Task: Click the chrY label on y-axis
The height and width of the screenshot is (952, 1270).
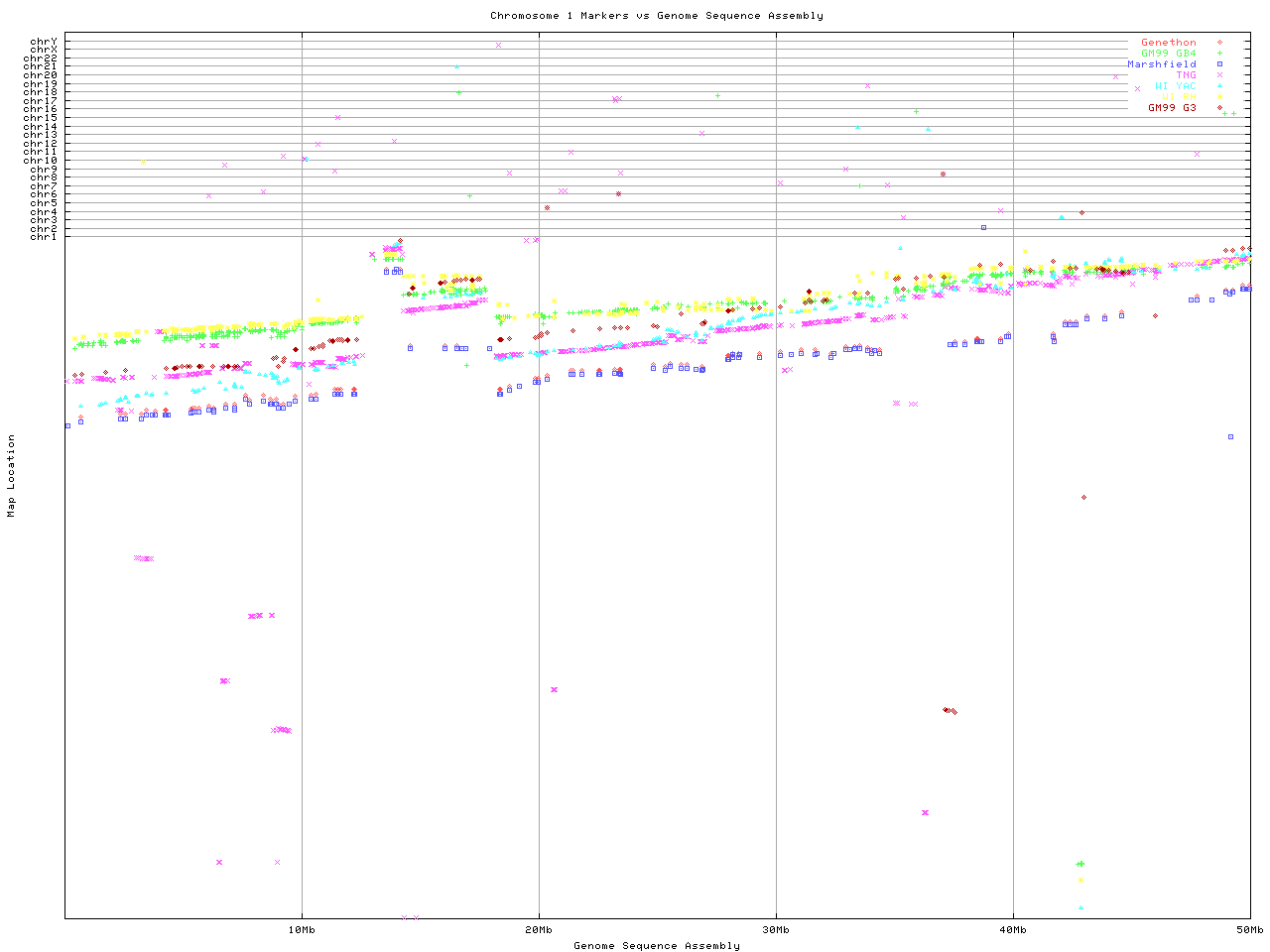Action: coord(44,42)
